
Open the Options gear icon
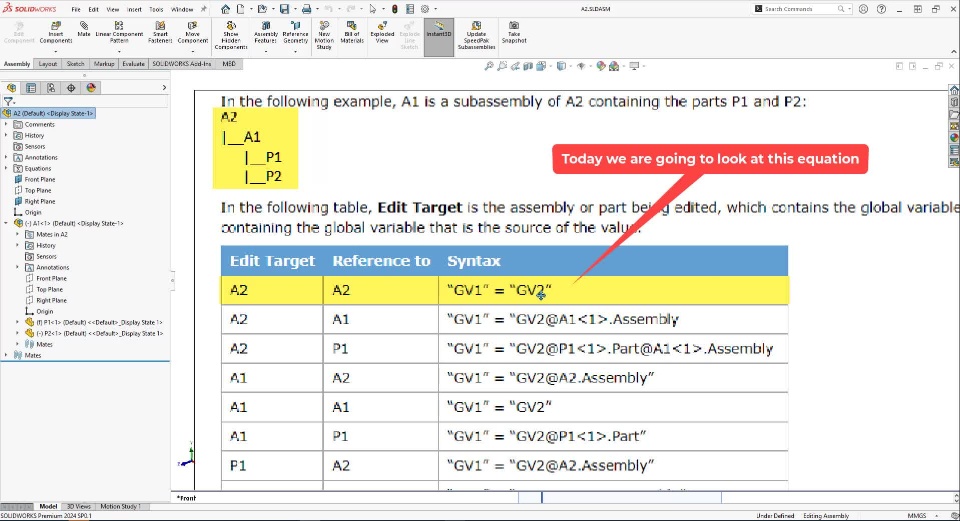[425, 9]
